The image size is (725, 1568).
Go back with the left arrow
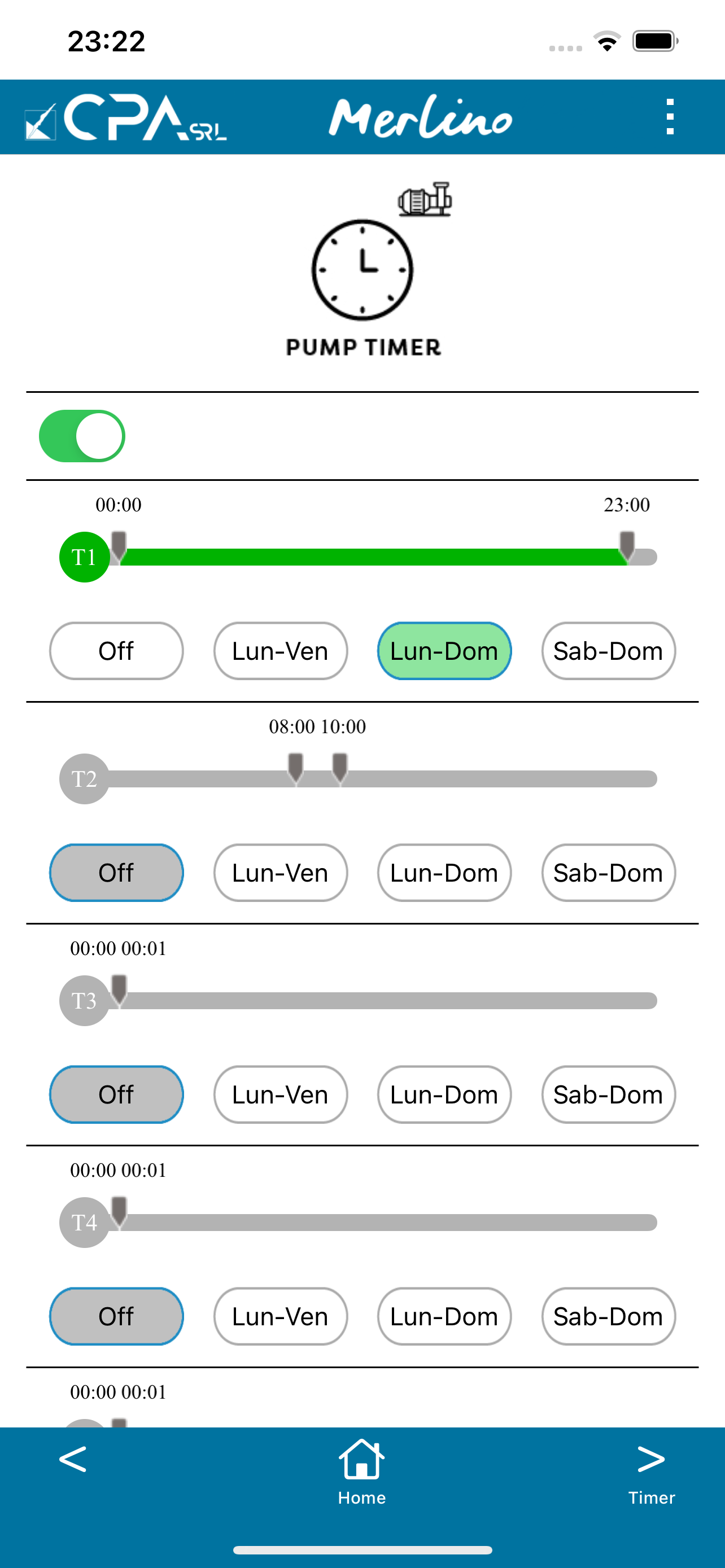click(72, 1459)
